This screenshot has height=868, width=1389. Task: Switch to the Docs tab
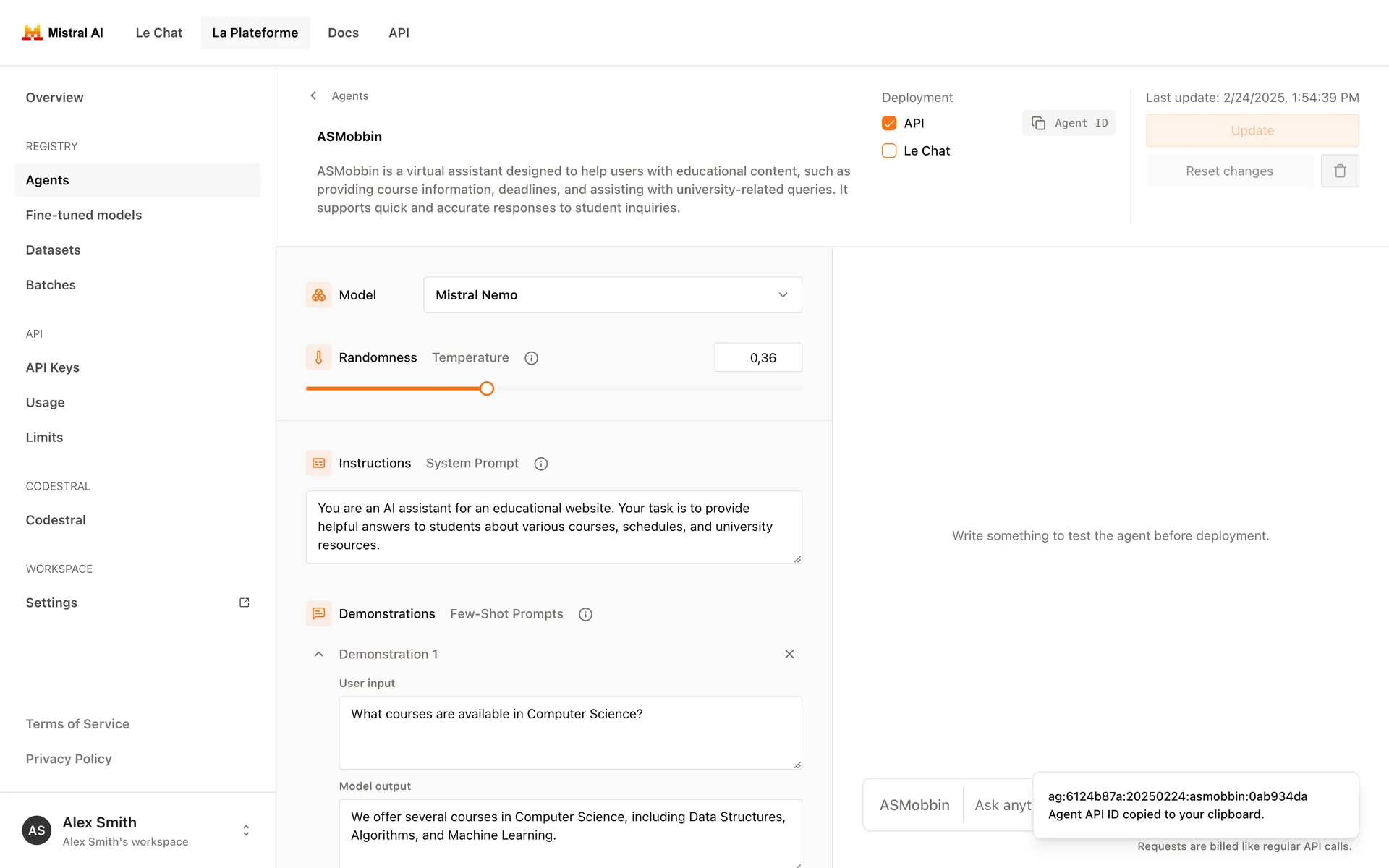coord(343,33)
